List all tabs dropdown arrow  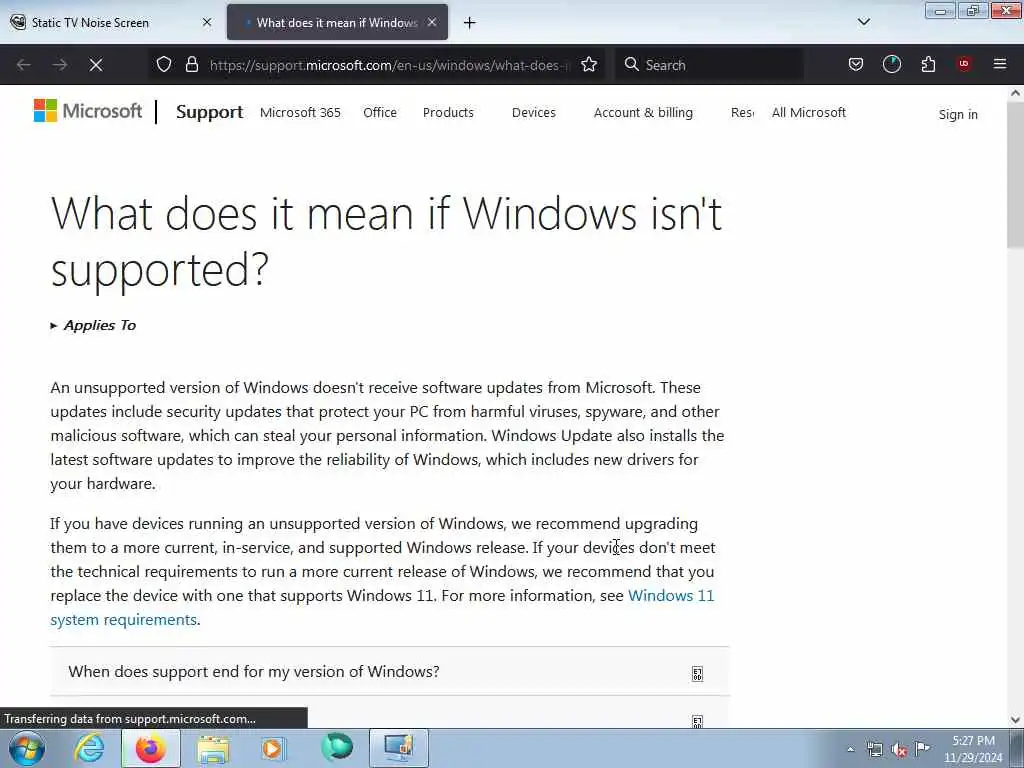(x=864, y=22)
